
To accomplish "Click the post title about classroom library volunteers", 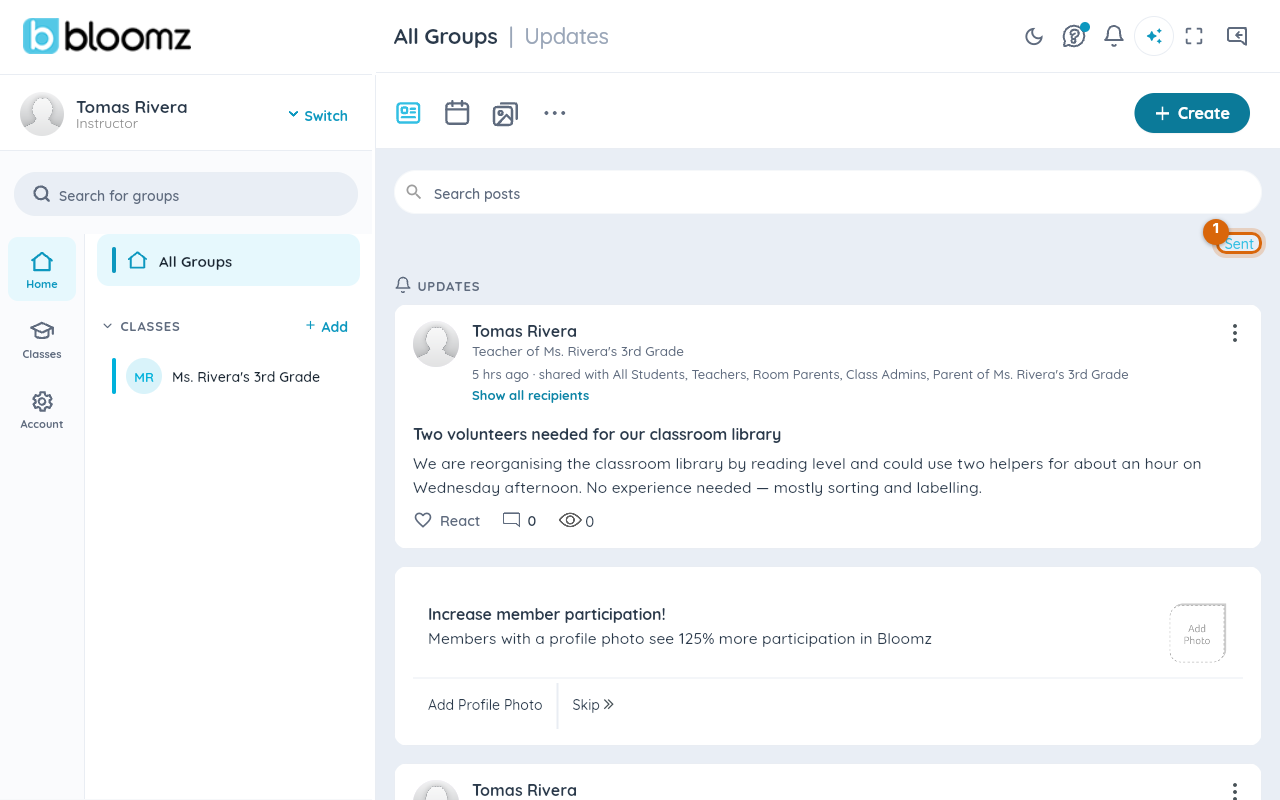I will [x=597, y=434].
